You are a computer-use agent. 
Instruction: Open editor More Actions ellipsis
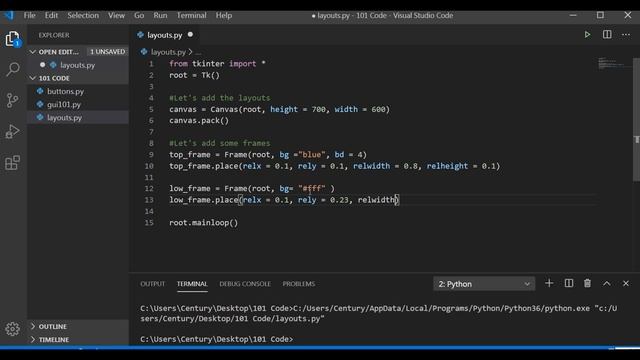pyautogui.click(x=626, y=35)
